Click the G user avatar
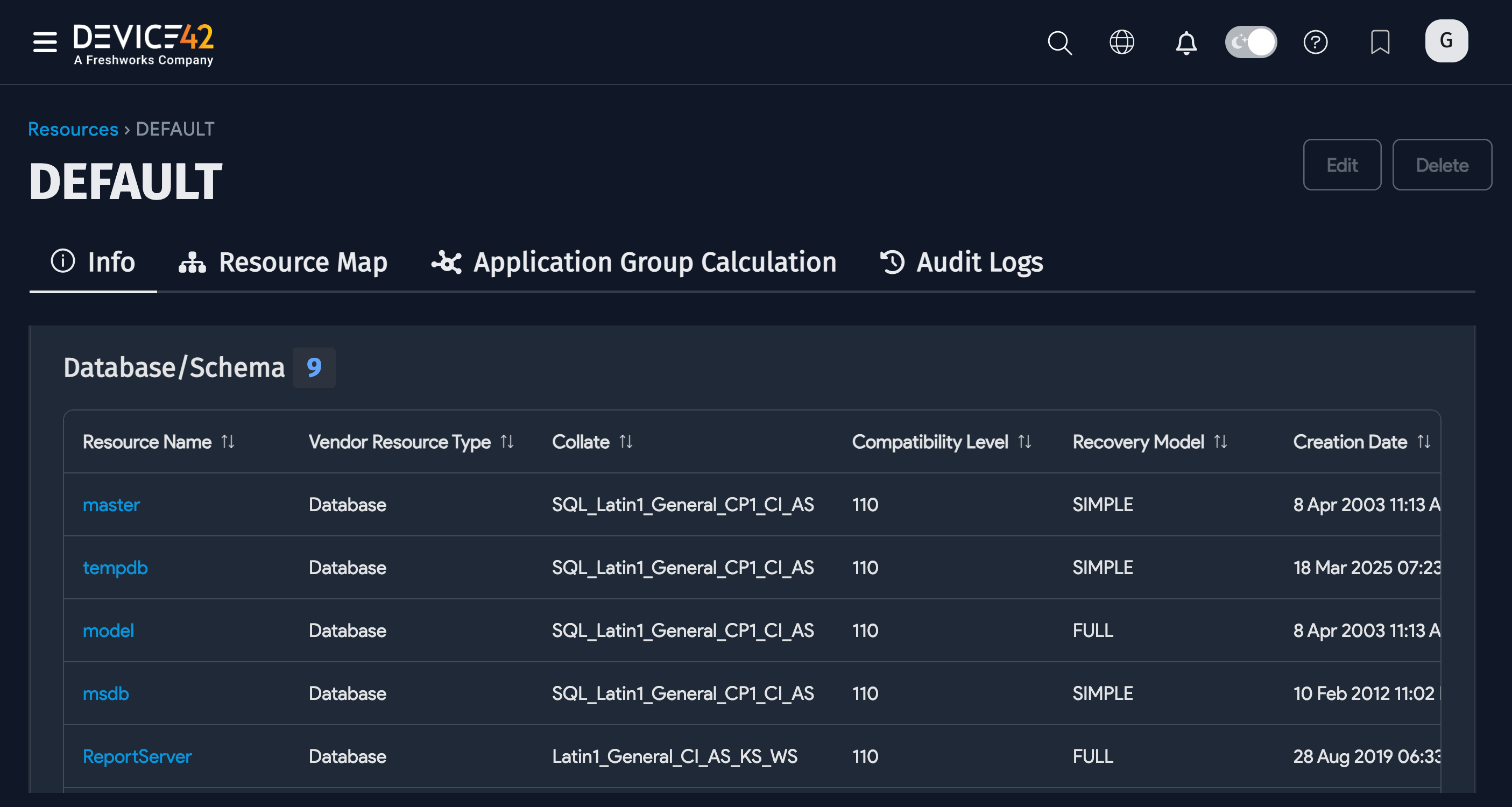The image size is (1512, 807). [1446, 40]
